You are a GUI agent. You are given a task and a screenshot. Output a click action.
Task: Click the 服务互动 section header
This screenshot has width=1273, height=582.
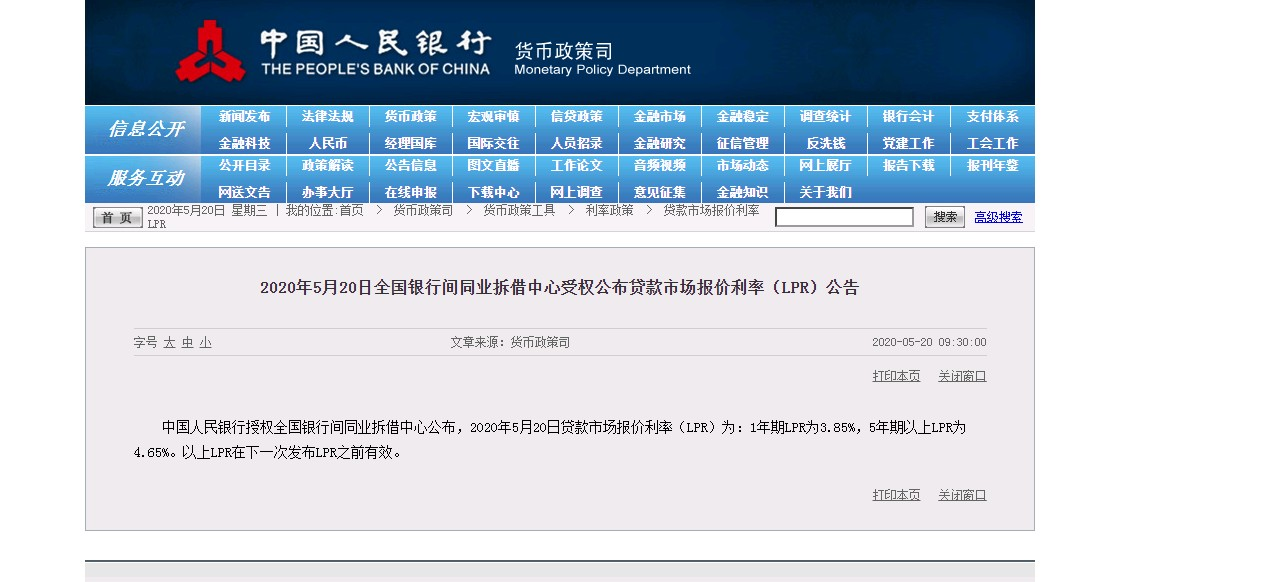145,178
